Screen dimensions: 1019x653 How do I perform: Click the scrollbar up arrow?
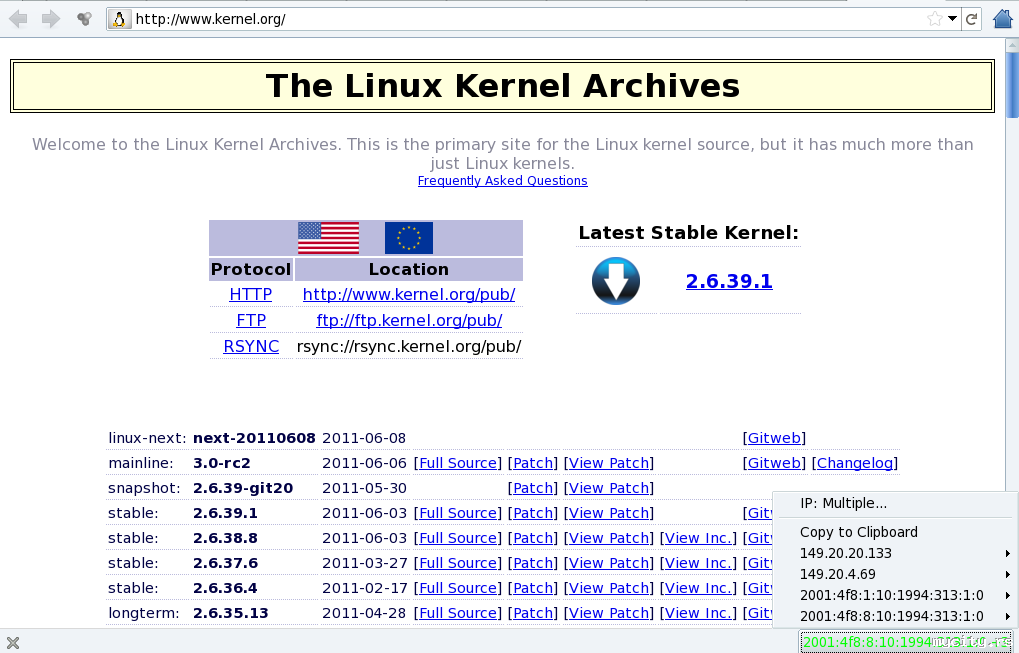(1013, 45)
